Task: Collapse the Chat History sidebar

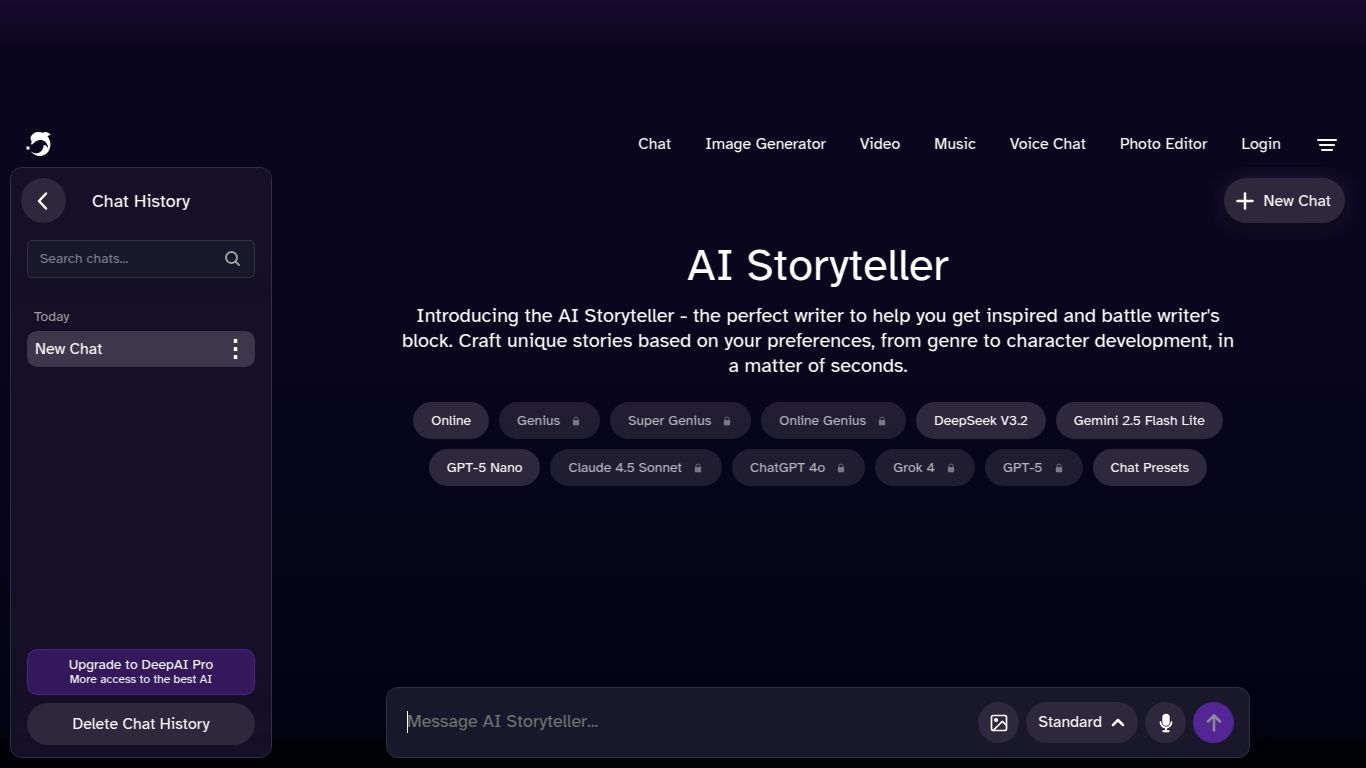Action: click(x=44, y=200)
